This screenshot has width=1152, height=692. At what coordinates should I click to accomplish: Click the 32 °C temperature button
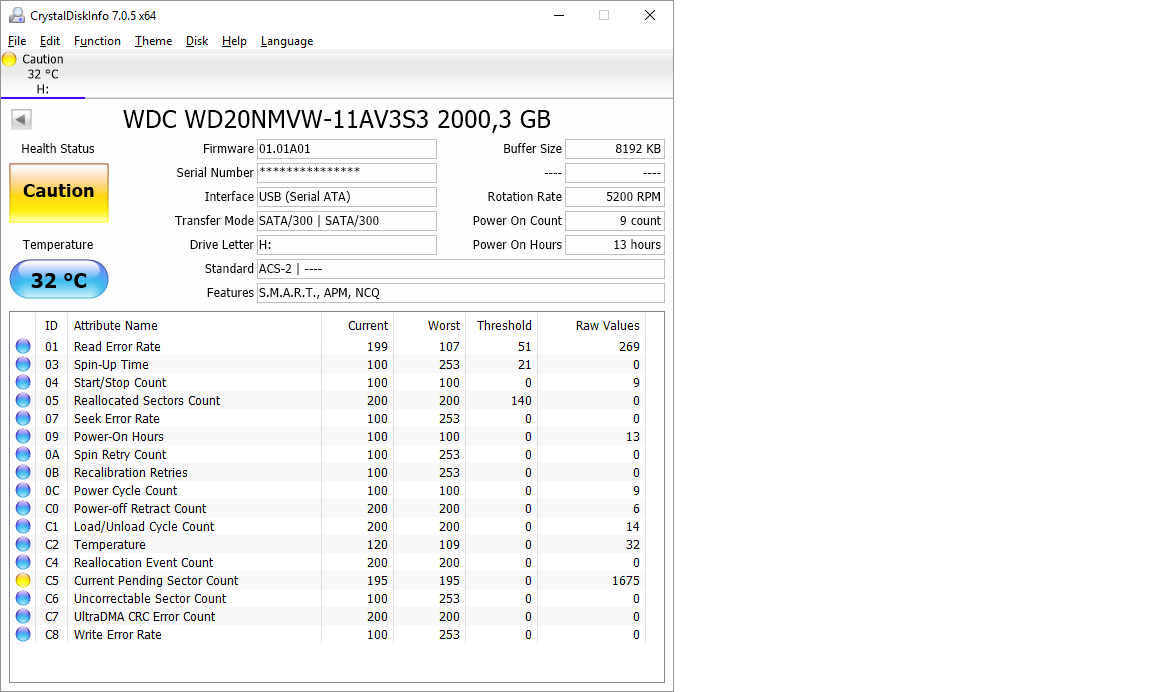[59, 280]
